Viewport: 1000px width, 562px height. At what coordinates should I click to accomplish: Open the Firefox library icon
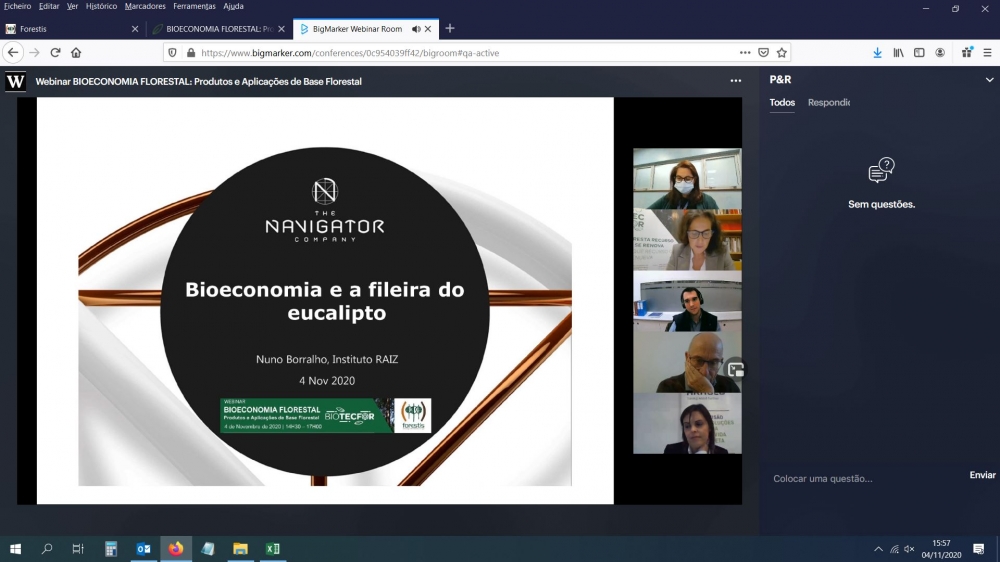(x=899, y=53)
